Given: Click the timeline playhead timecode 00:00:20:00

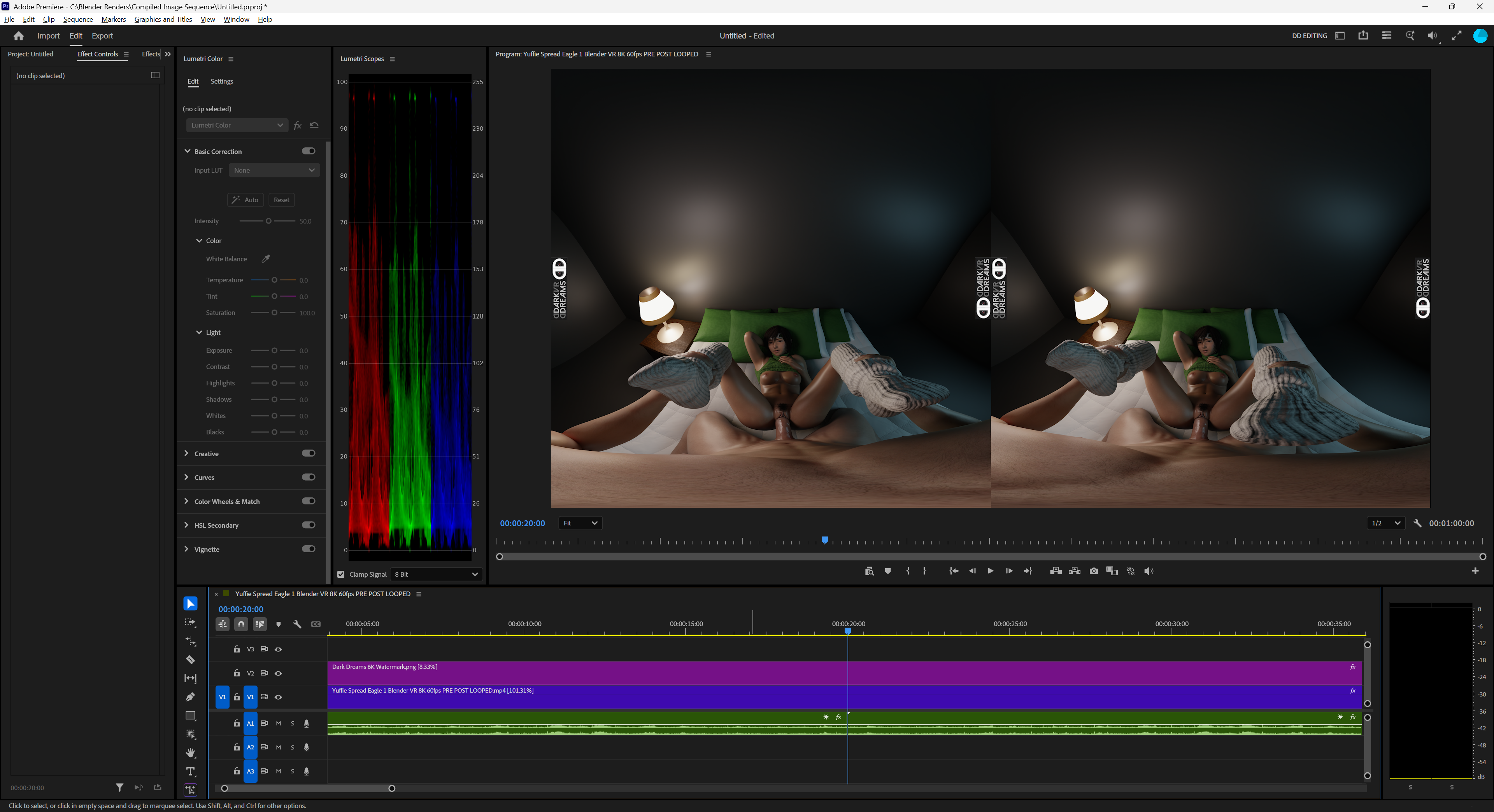Looking at the screenshot, I should tap(241, 609).
